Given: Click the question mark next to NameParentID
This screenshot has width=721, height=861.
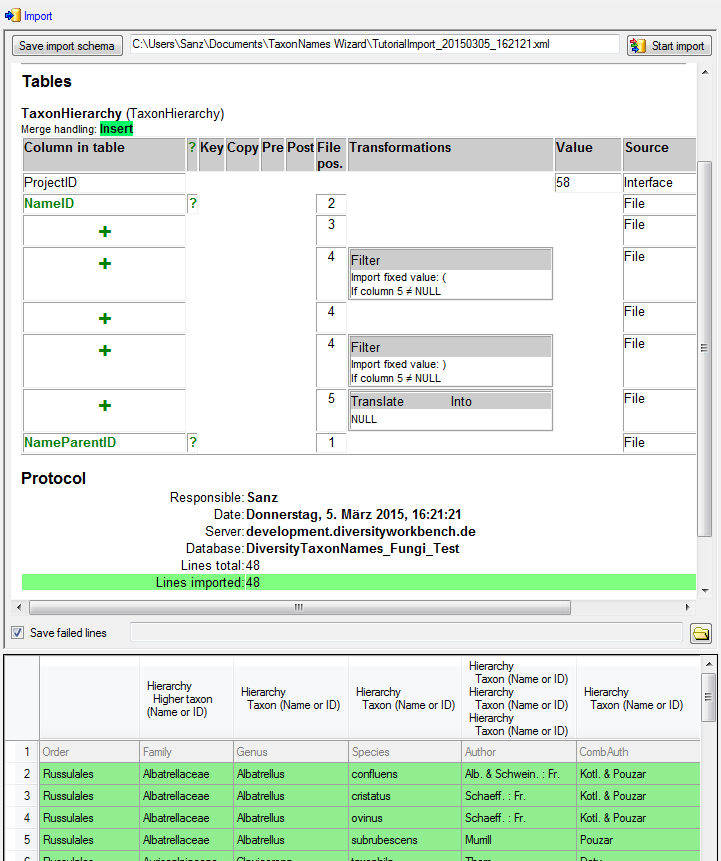Looking at the screenshot, I should click(x=192, y=442).
